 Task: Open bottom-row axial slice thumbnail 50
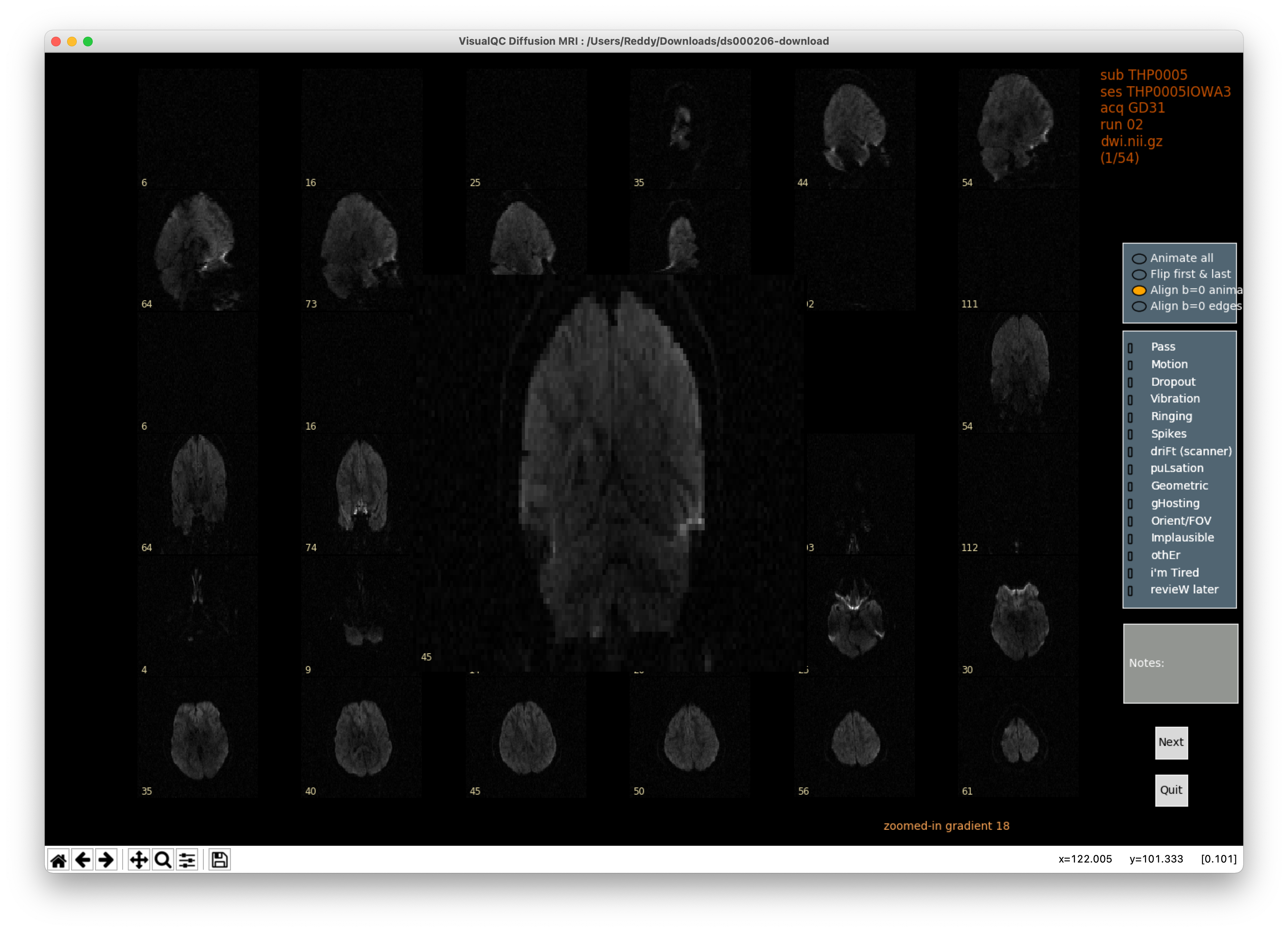pyautogui.click(x=690, y=737)
